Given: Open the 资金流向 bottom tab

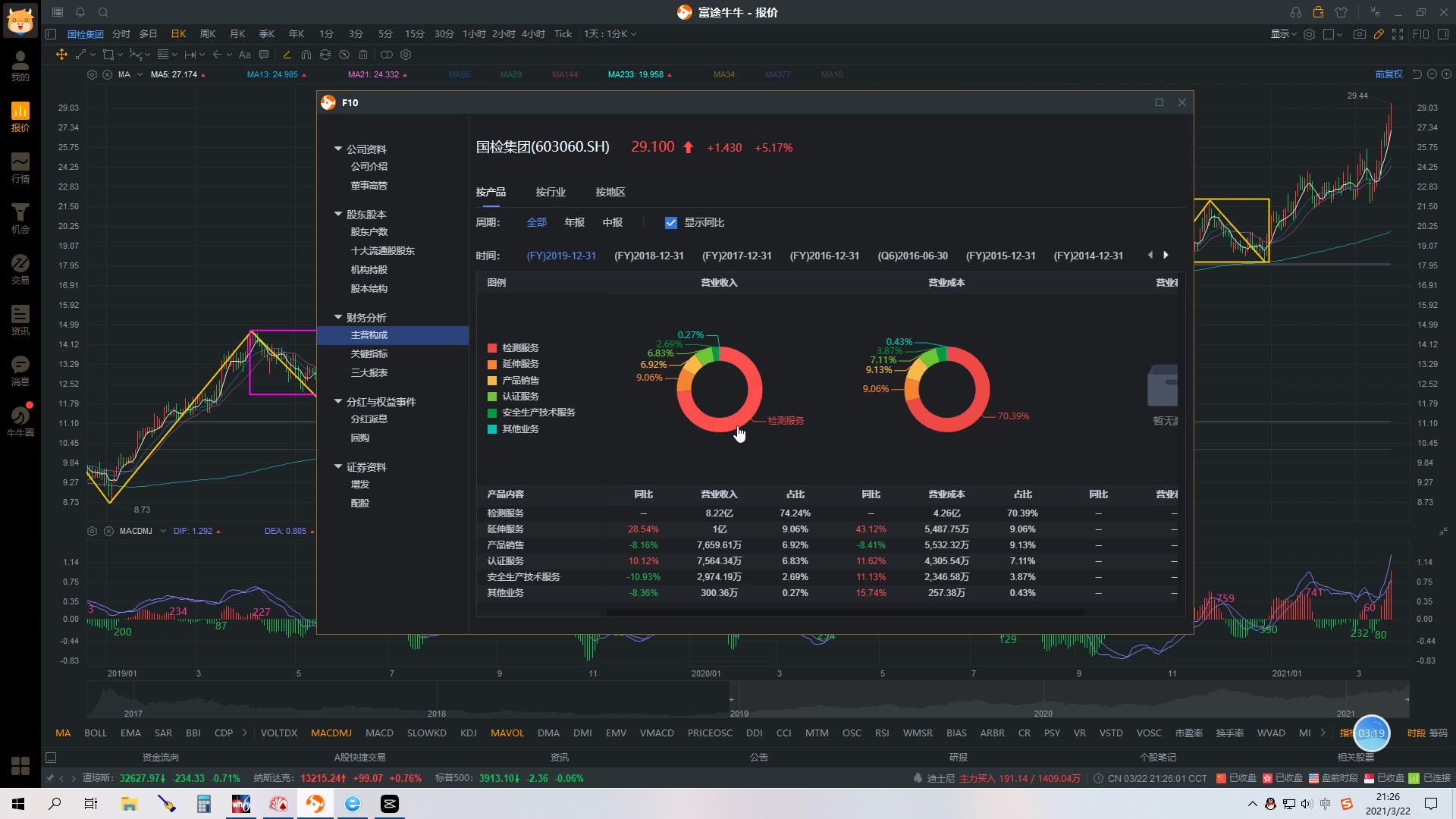Looking at the screenshot, I should click(161, 758).
